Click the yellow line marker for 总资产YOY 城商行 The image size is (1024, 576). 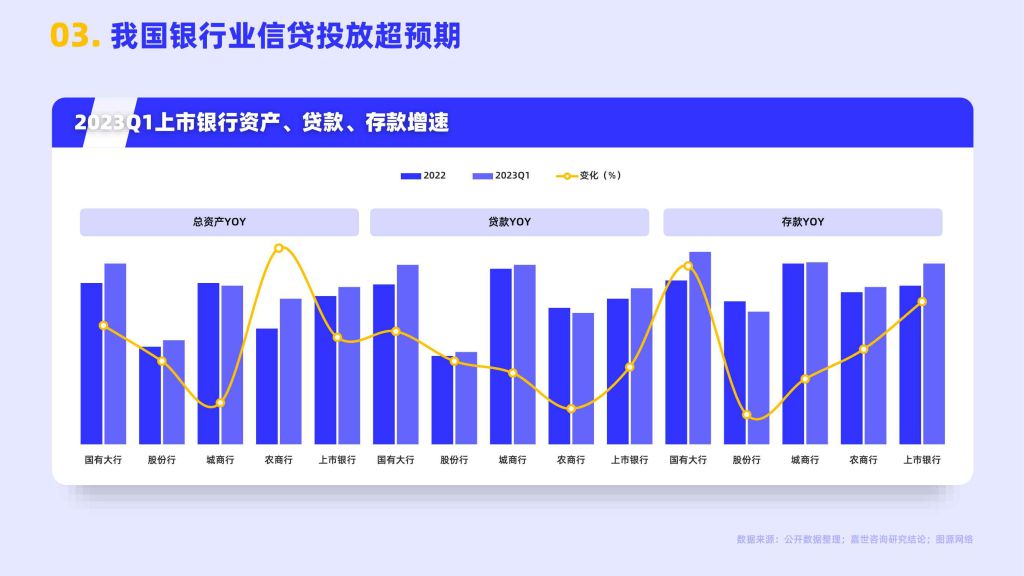click(x=220, y=403)
